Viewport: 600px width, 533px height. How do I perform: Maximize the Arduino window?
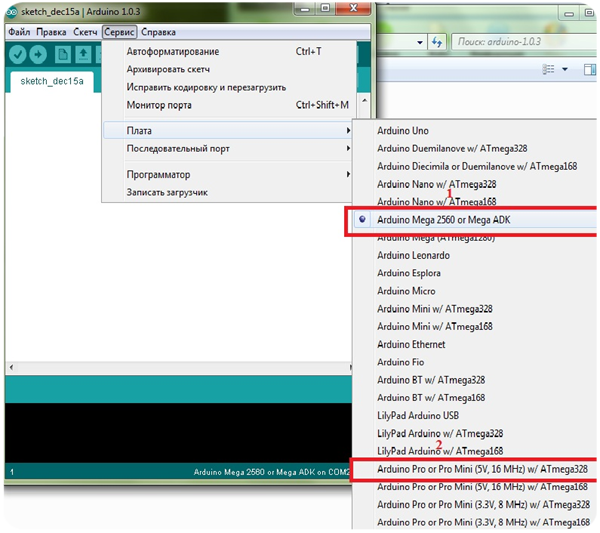325,8
